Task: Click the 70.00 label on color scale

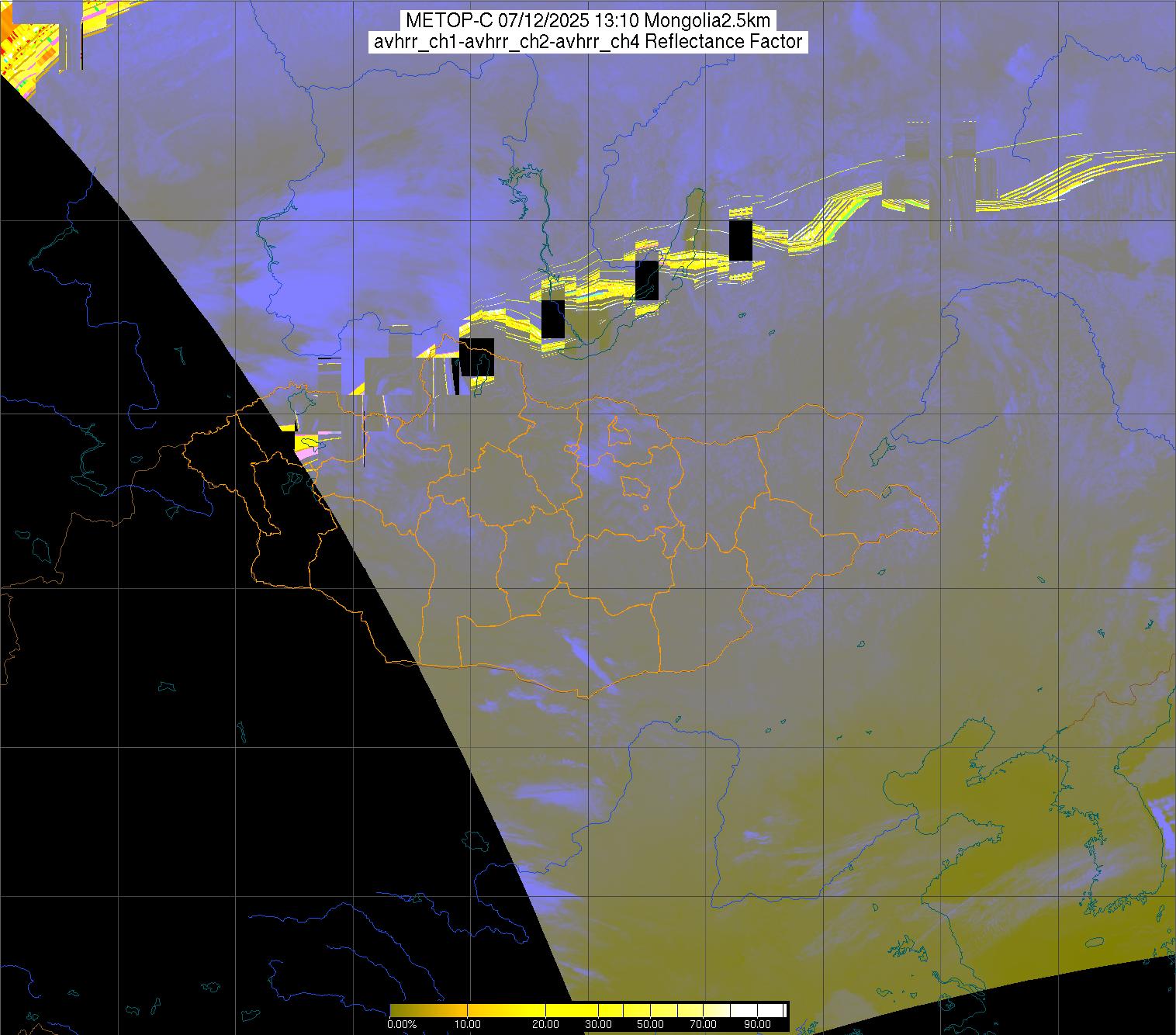Action: [704, 1024]
